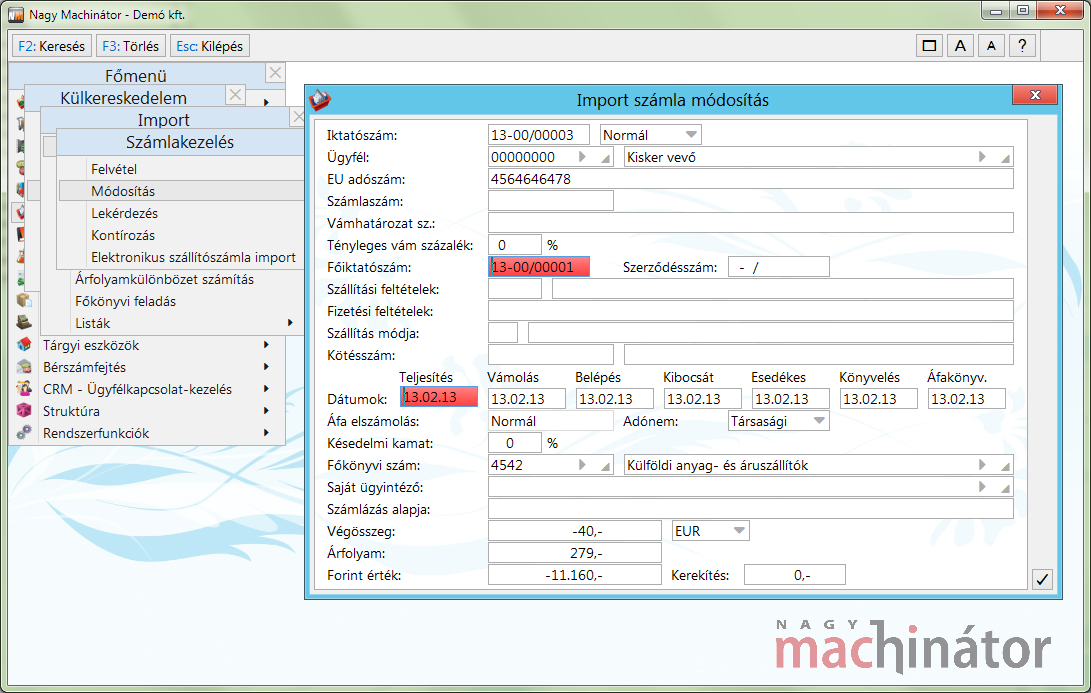Click the Teljesítés date field

coord(439,397)
